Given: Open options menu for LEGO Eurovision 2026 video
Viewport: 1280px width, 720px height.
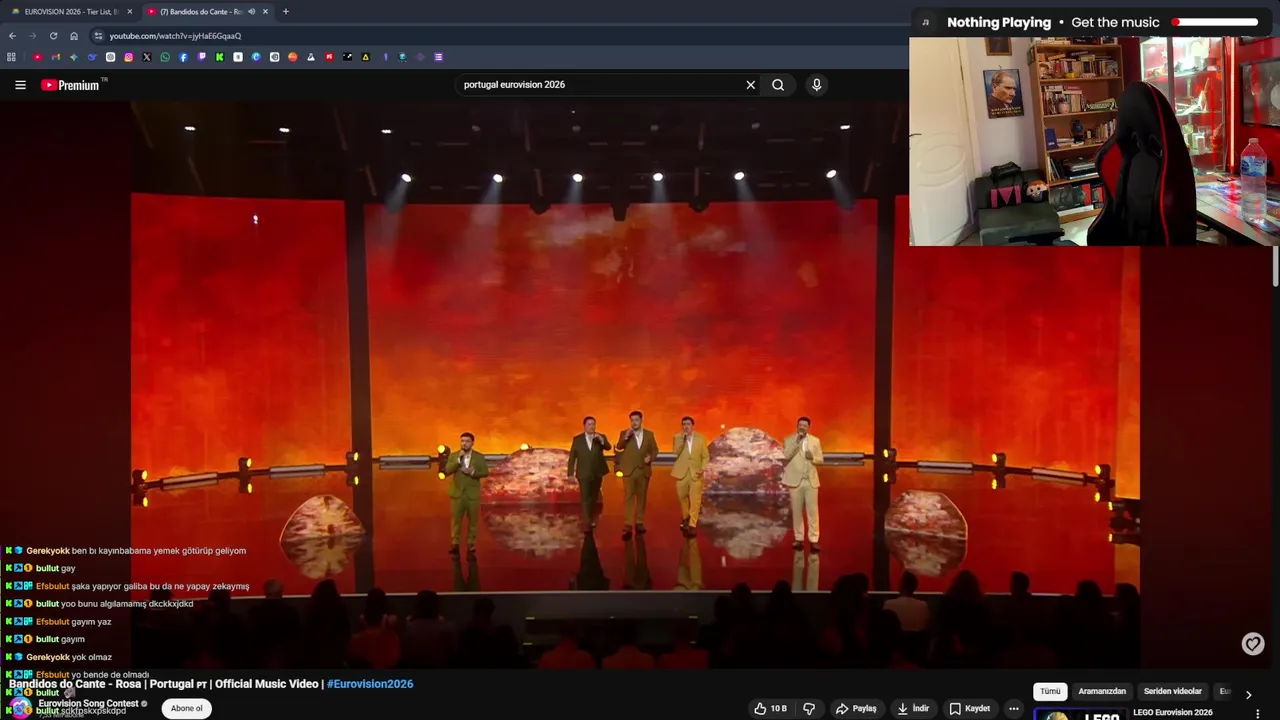Looking at the screenshot, I should pos(1257,713).
